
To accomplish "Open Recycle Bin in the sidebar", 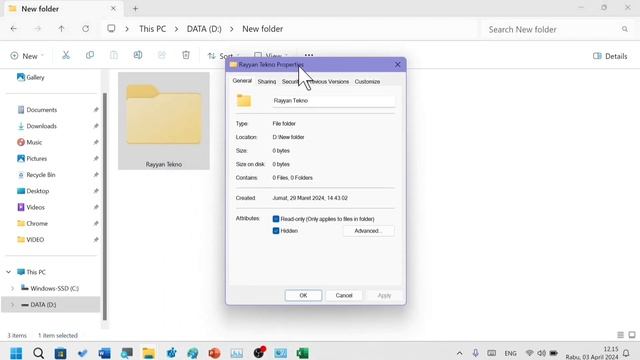I will click(36, 175).
